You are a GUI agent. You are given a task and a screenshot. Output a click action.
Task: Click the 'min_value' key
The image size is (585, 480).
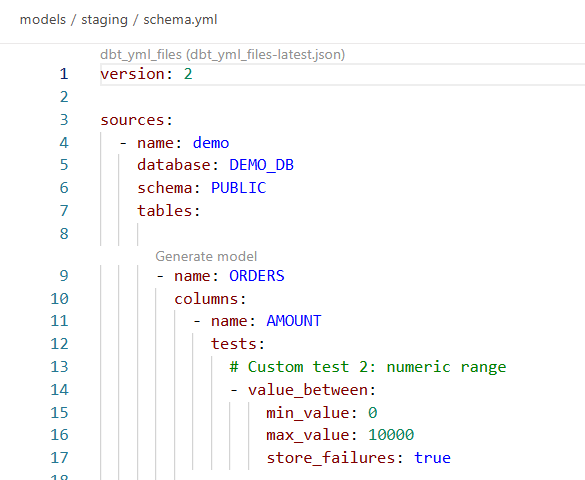pos(308,413)
